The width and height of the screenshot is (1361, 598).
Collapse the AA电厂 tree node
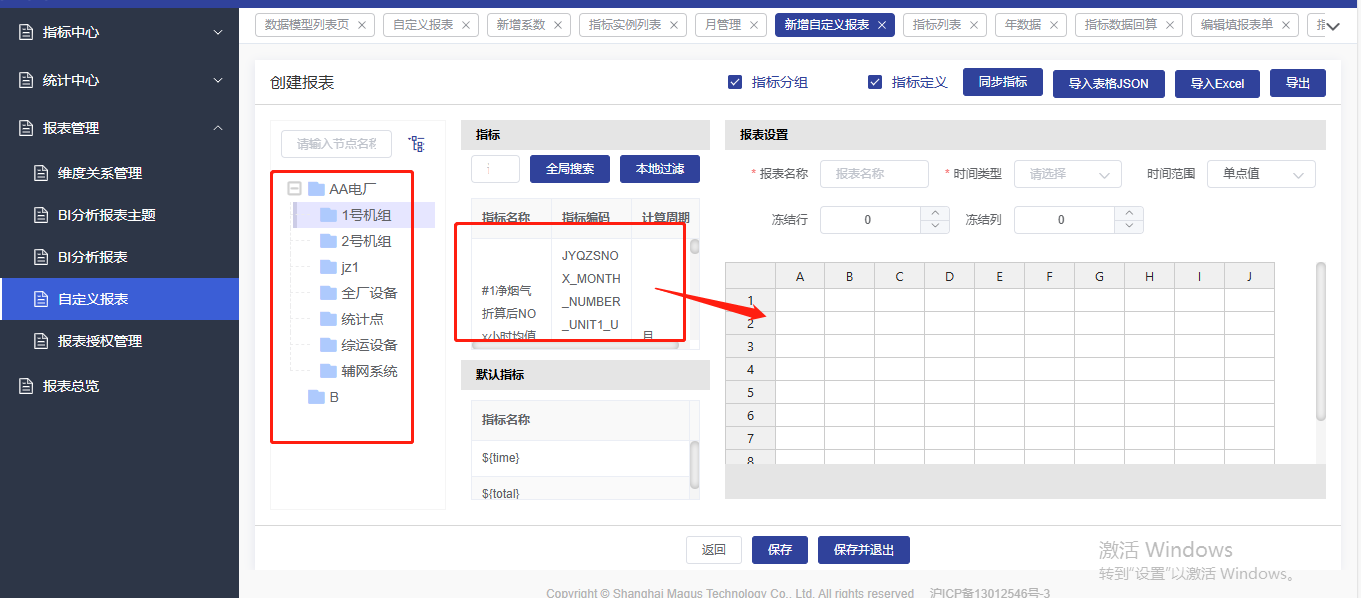(x=294, y=188)
